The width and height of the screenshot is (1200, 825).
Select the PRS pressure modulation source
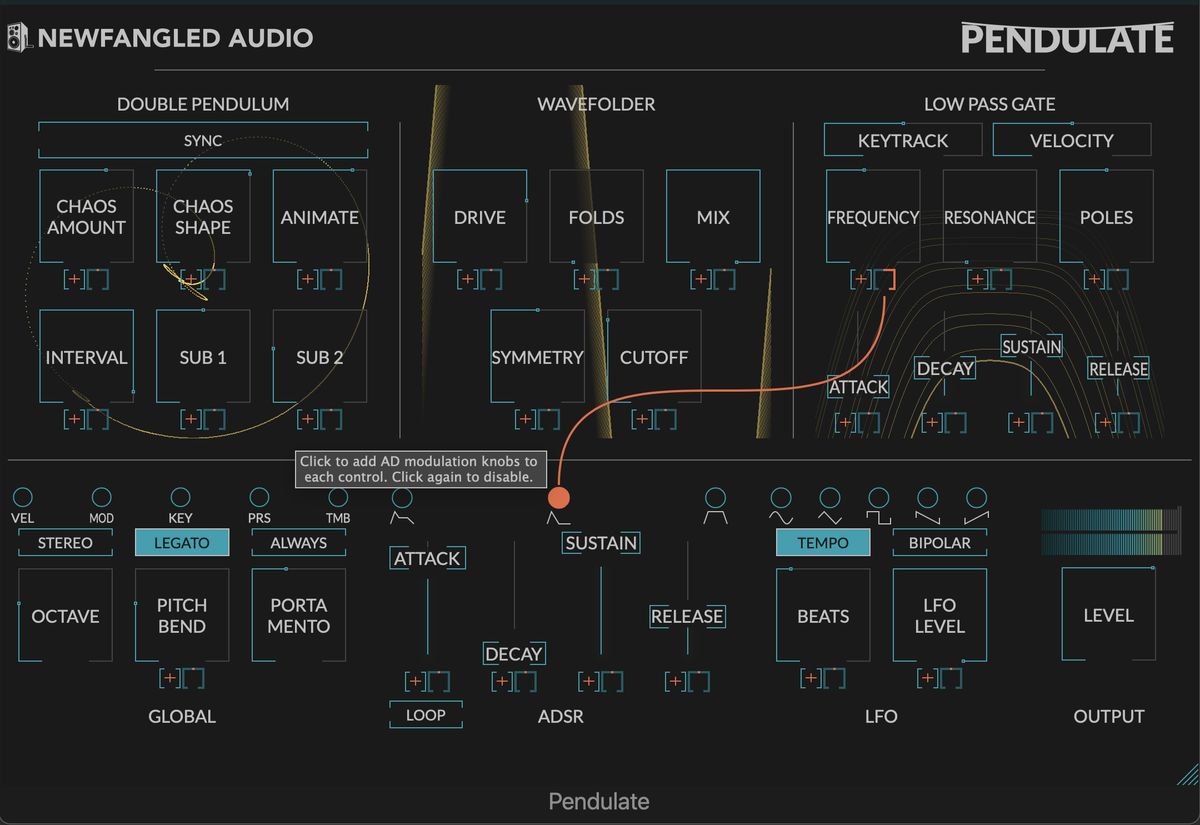[x=259, y=497]
